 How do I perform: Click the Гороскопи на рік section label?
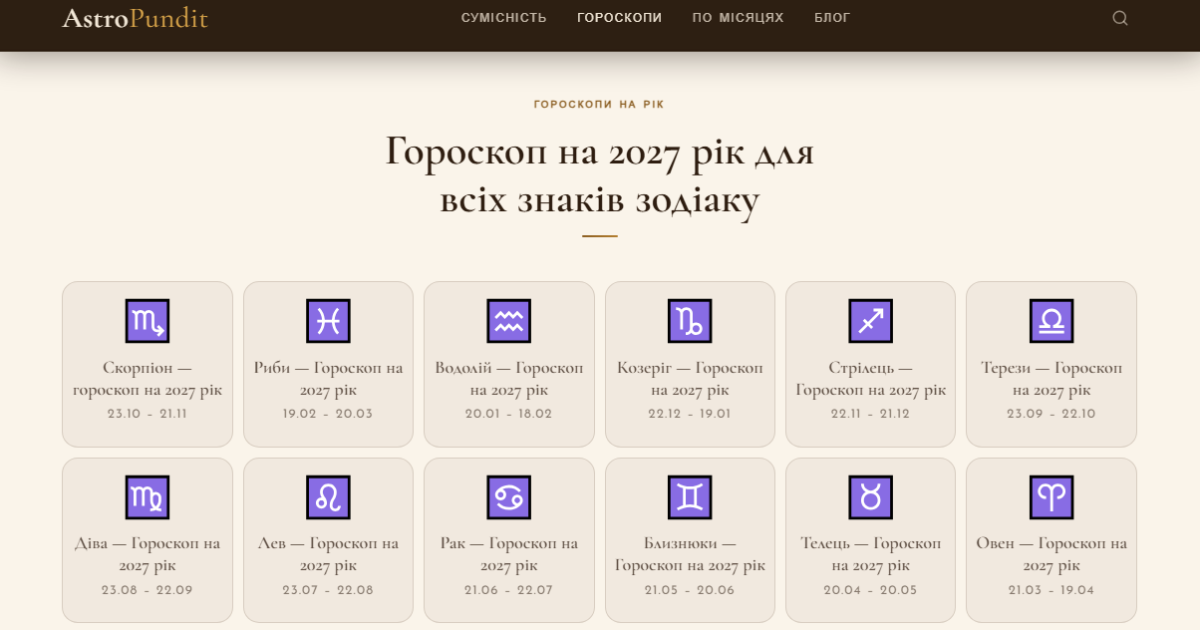(599, 104)
